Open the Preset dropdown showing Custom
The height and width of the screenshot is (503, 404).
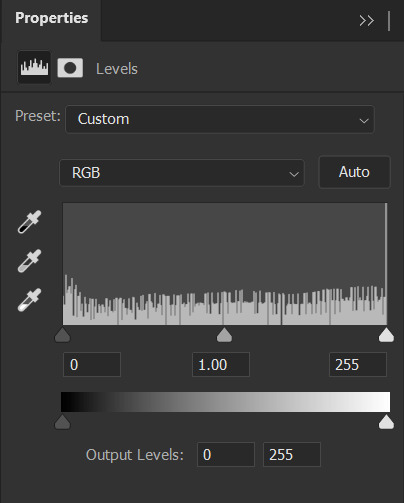click(x=220, y=119)
